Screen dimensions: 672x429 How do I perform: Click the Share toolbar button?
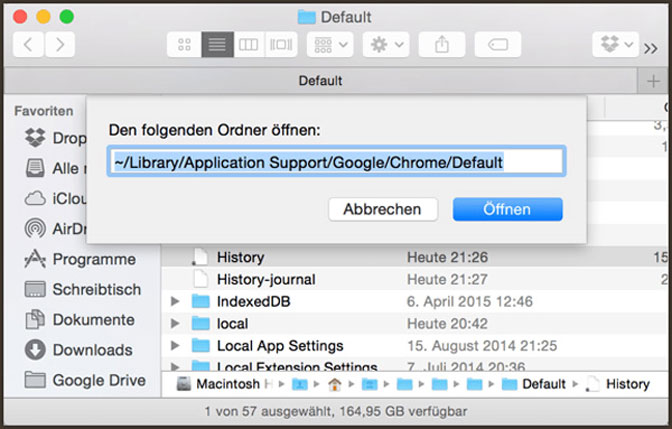(441, 44)
